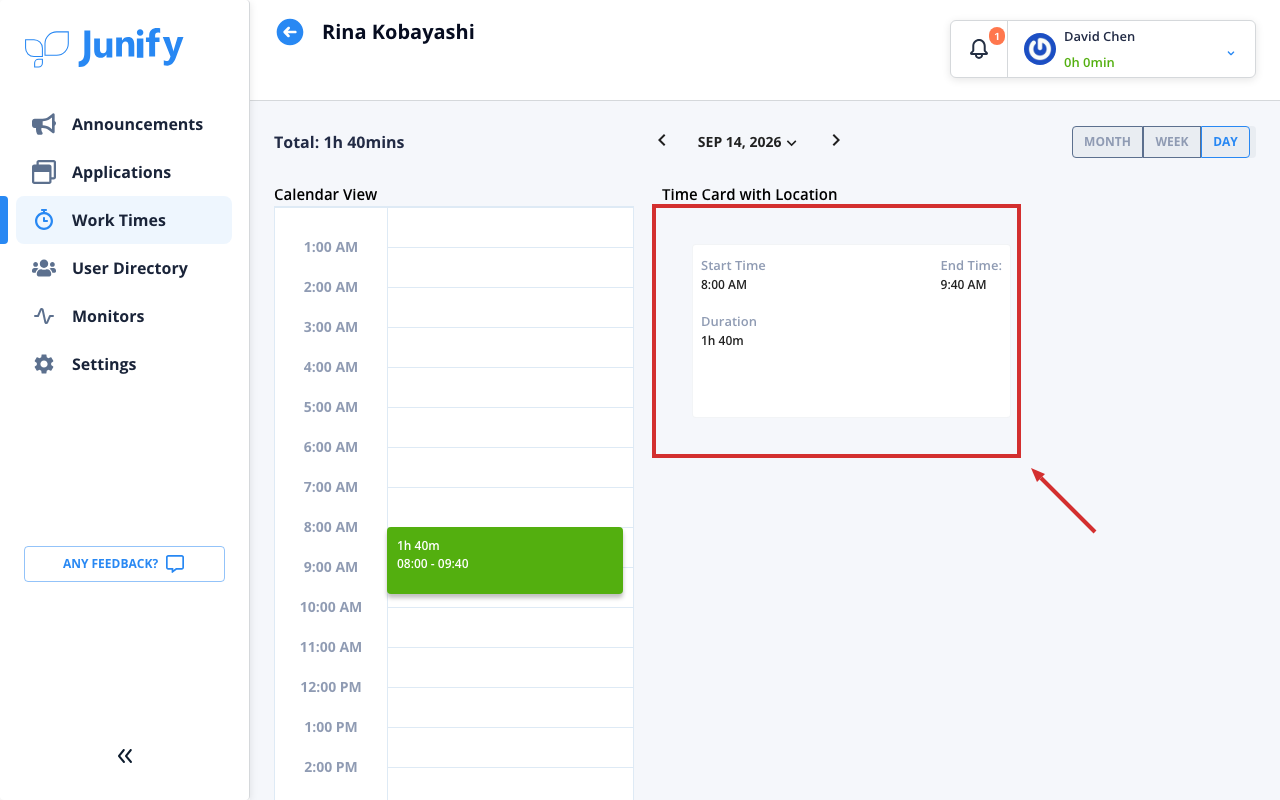This screenshot has width=1280, height=800.
Task: Click the Rina Kobayashi page title
Action: 398,32
